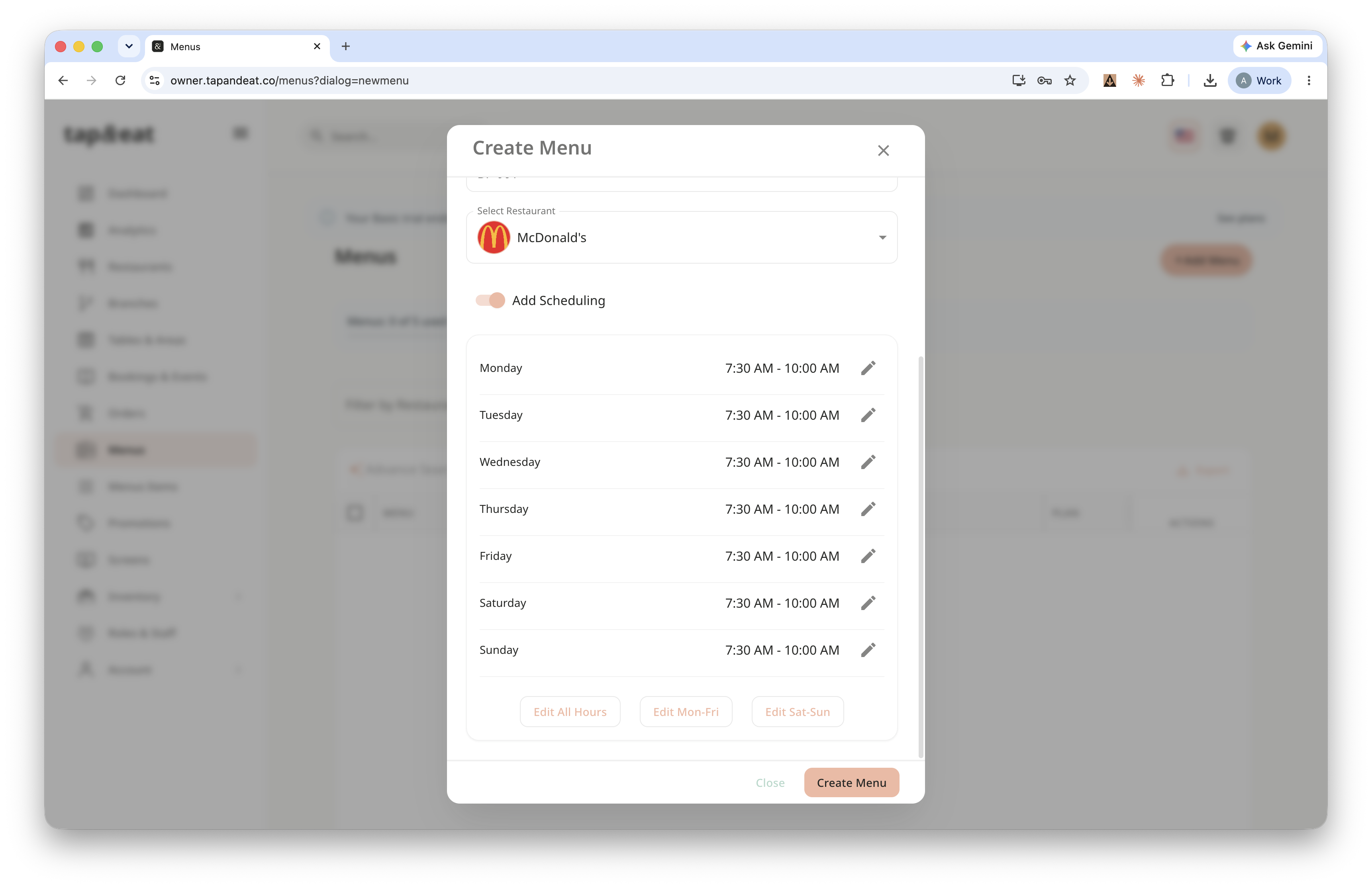
Task: Click the Edit All Hours button
Action: pos(570,712)
